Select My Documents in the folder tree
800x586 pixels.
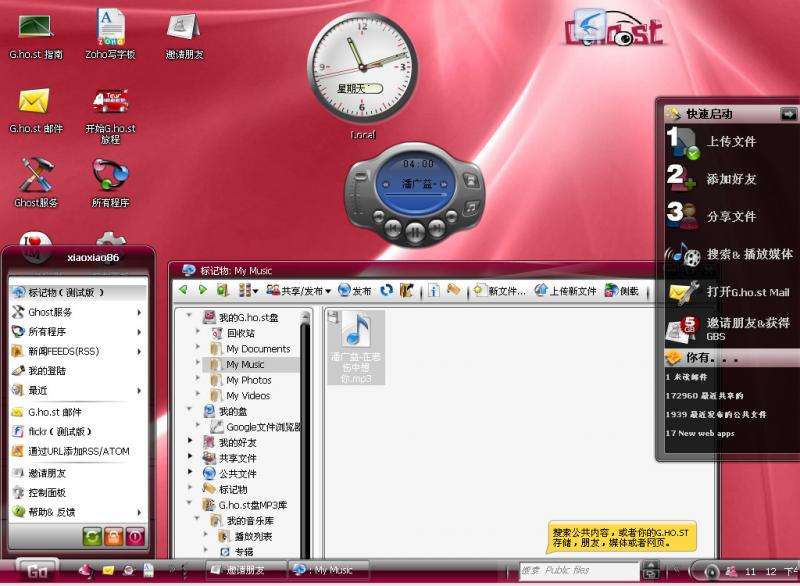(x=251, y=349)
